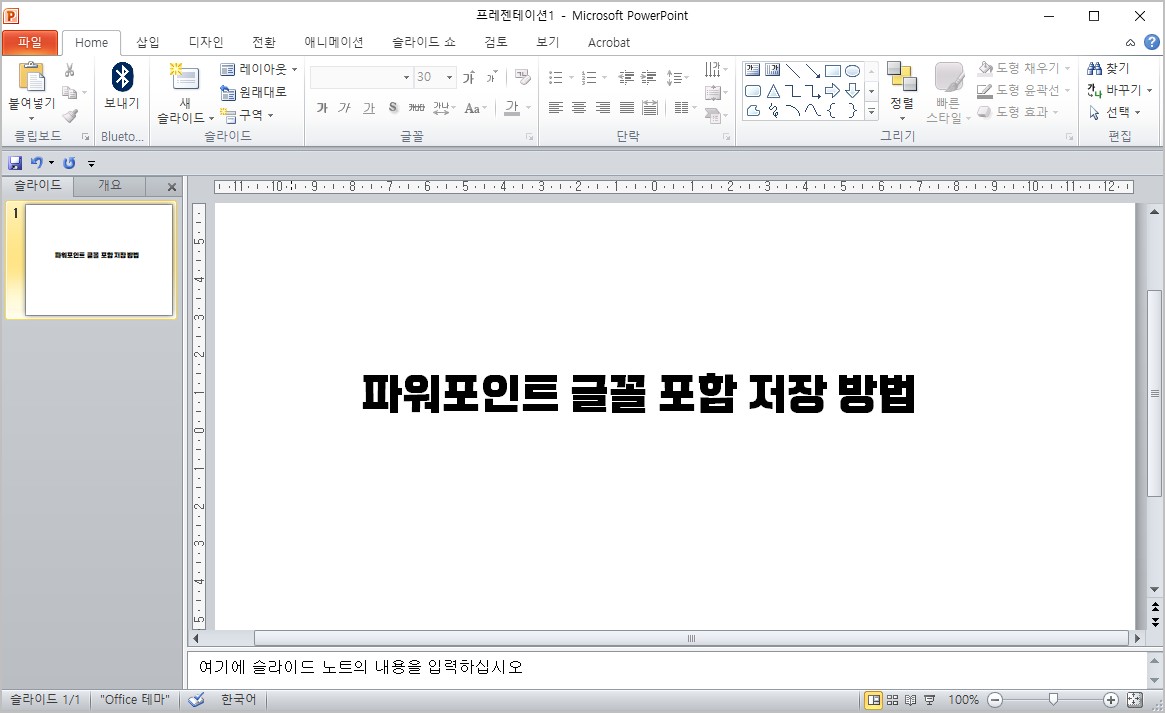Open the Help question mark
The image size is (1165, 713).
[1152, 42]
